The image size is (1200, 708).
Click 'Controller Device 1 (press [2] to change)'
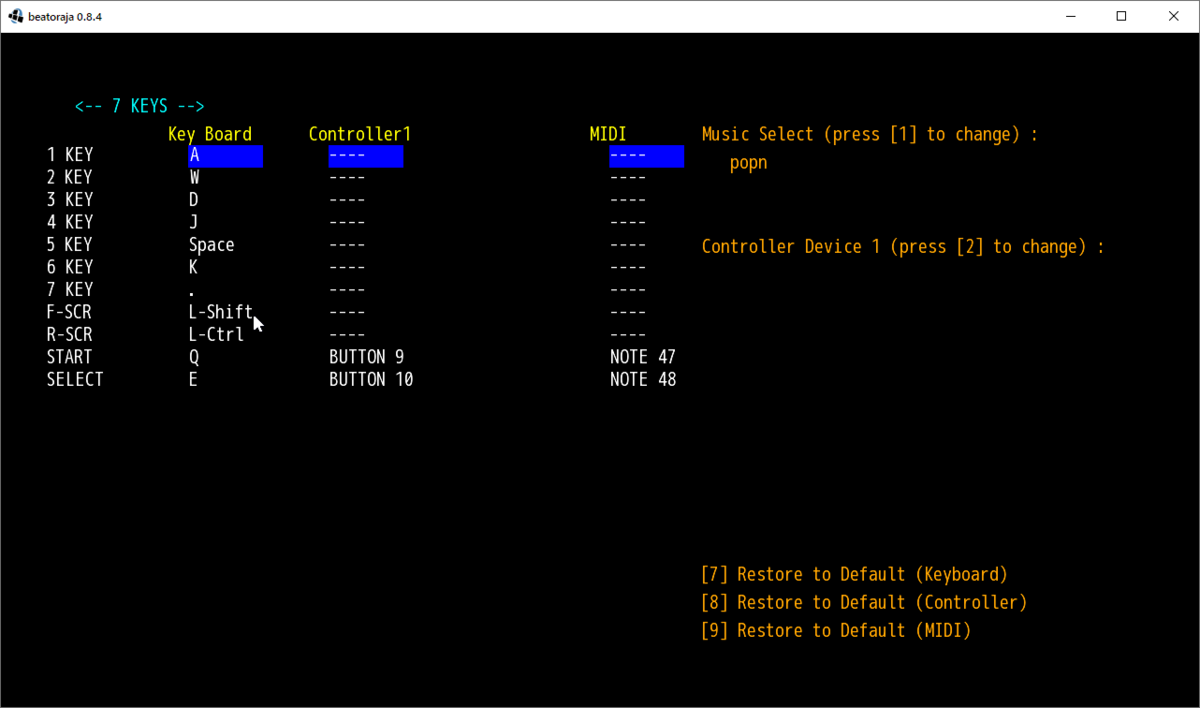(x=903, y=246)
